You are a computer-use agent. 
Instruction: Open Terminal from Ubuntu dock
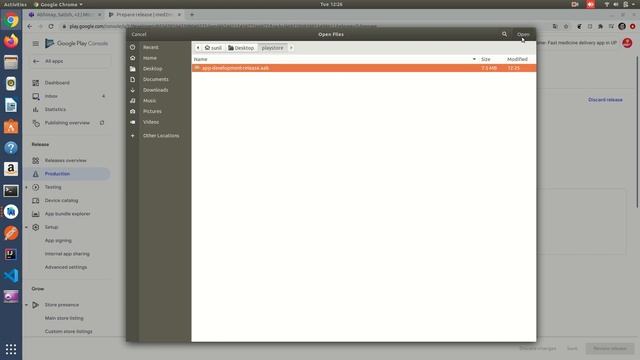11,191
